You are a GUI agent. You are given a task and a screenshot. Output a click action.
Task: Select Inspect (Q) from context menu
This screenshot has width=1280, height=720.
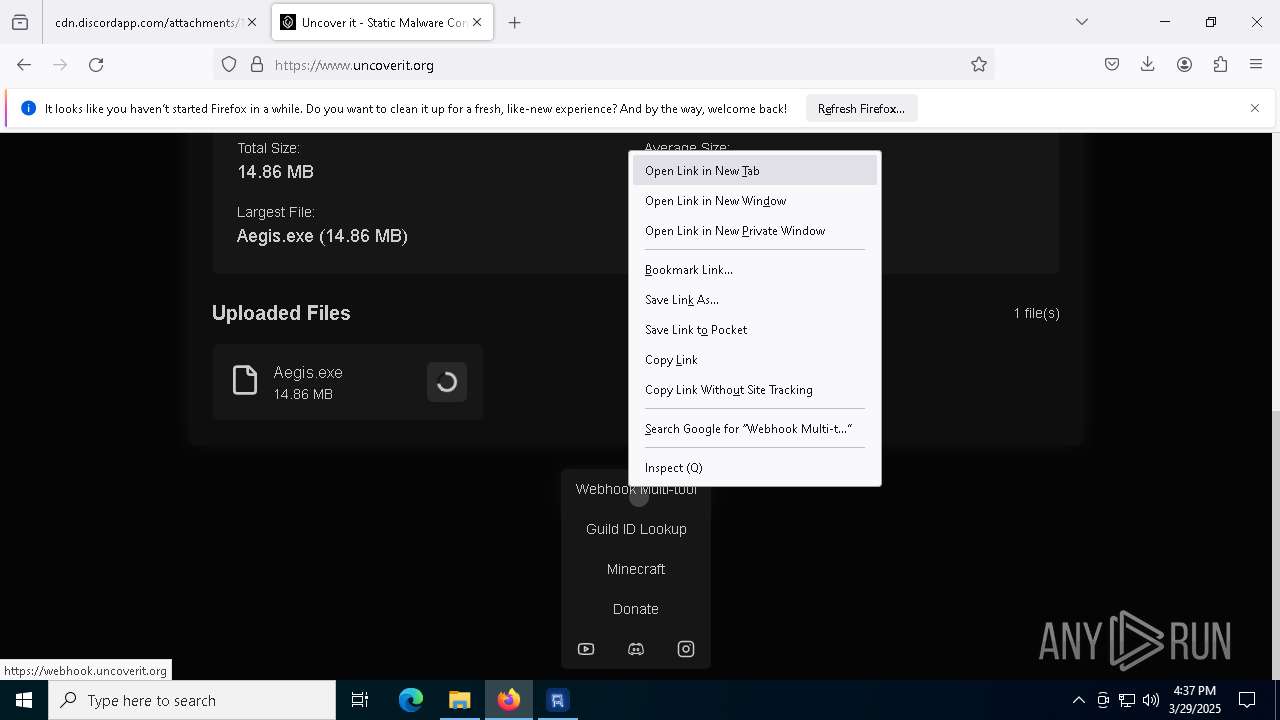tap(755, 468)
